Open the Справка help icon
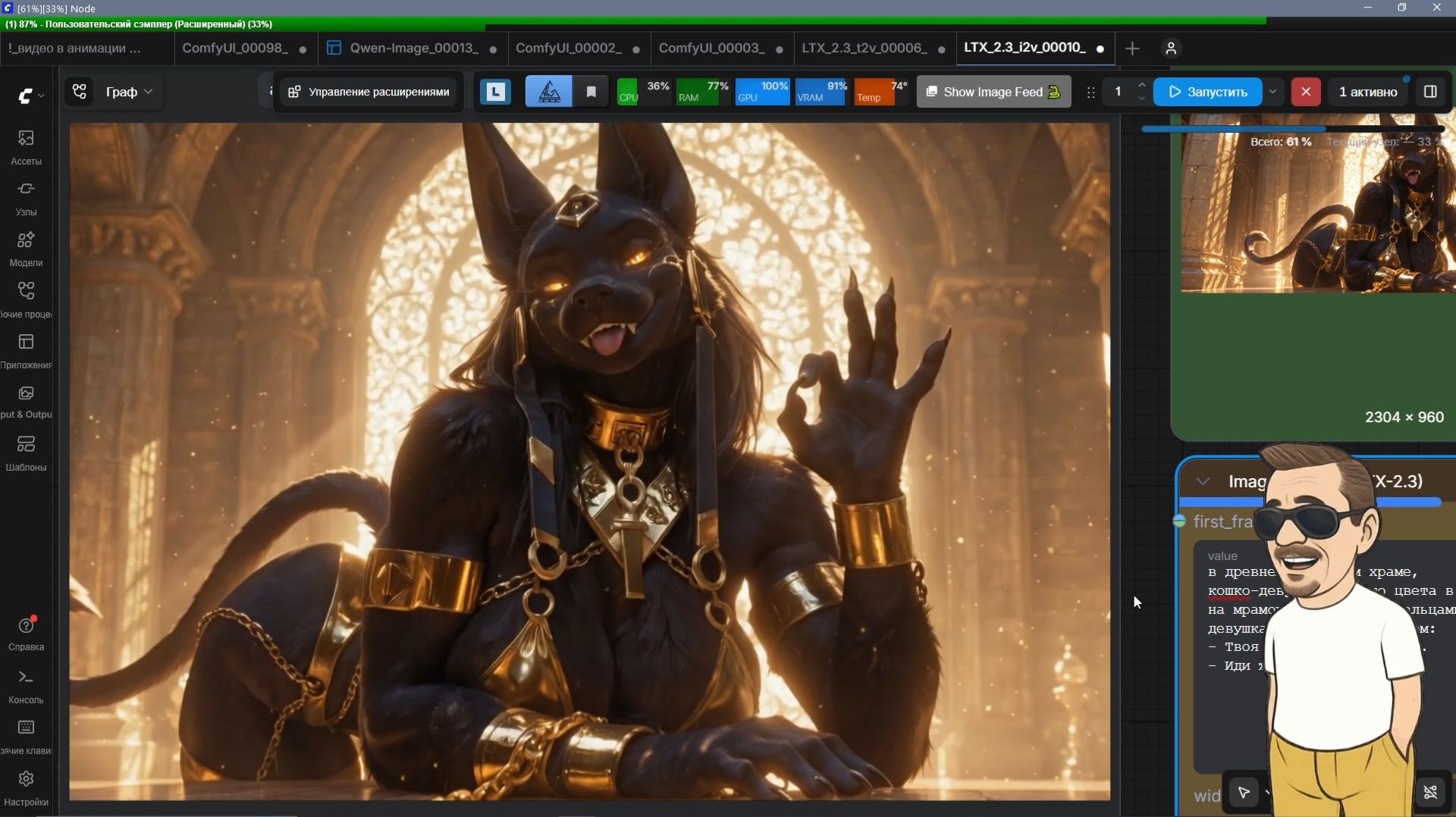This screenshot has width=1456, height=817. click(x=26, y=634)
